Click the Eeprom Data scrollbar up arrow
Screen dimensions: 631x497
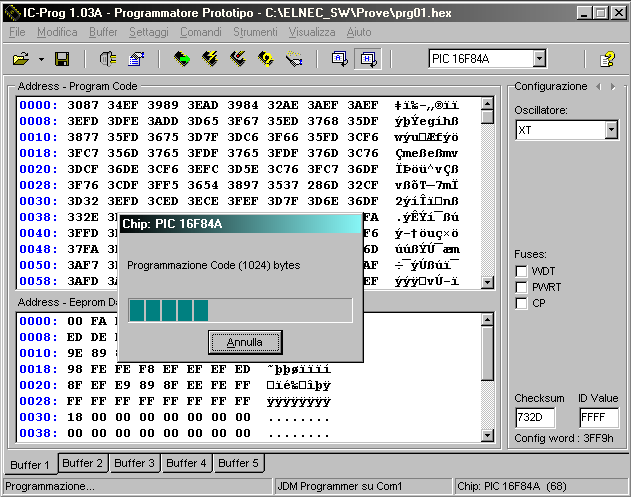(x=487, y=320)
